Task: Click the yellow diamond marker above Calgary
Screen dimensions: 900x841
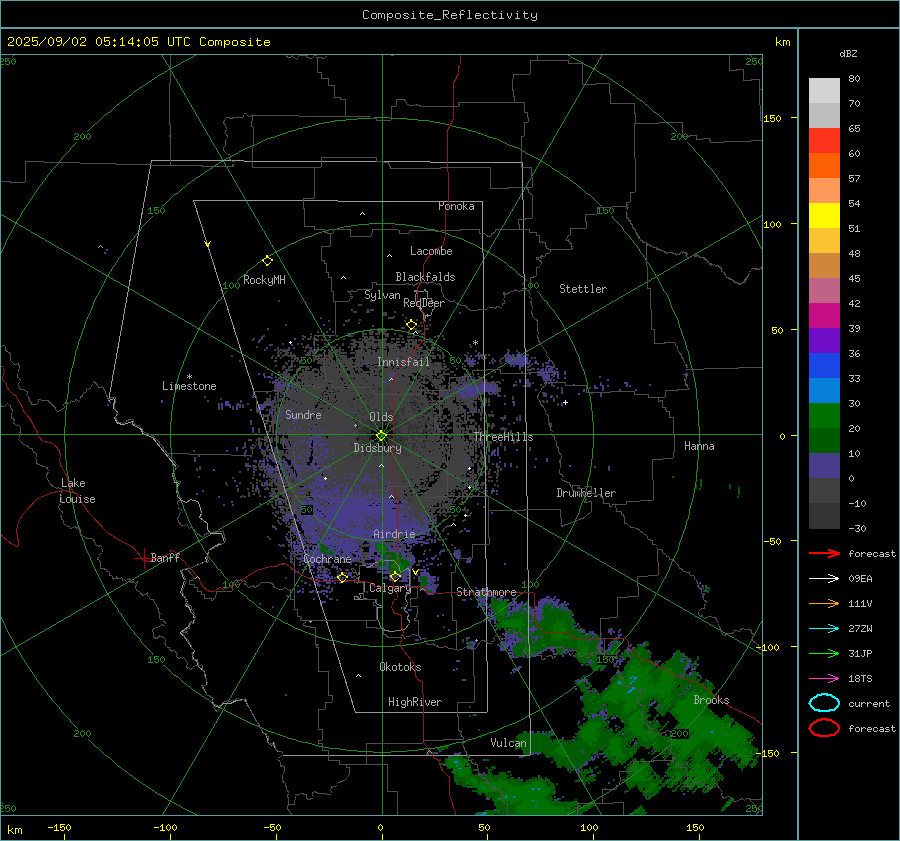Action: click(x=395, y=576)
